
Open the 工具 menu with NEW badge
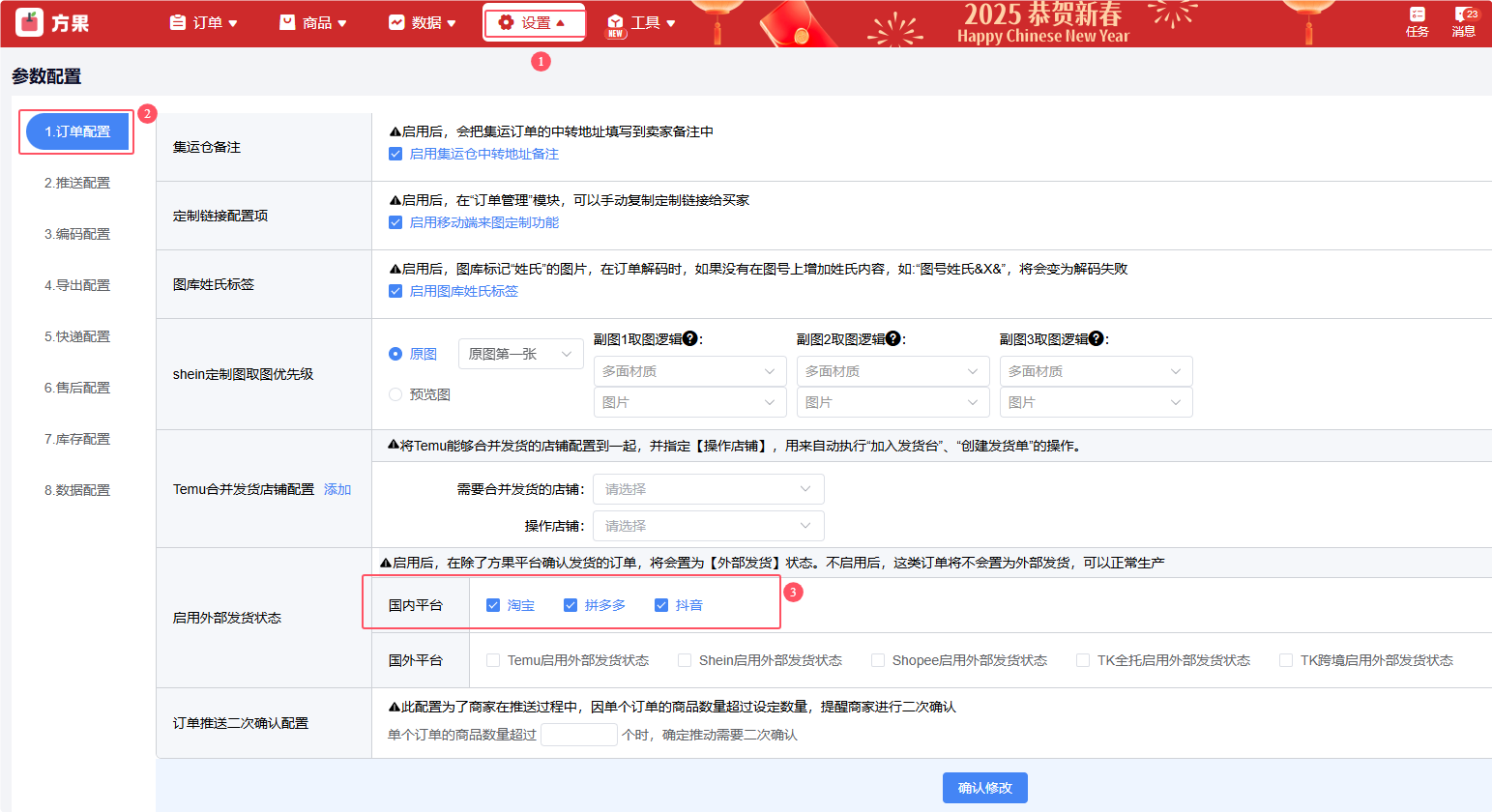click(x=641, y=23)
